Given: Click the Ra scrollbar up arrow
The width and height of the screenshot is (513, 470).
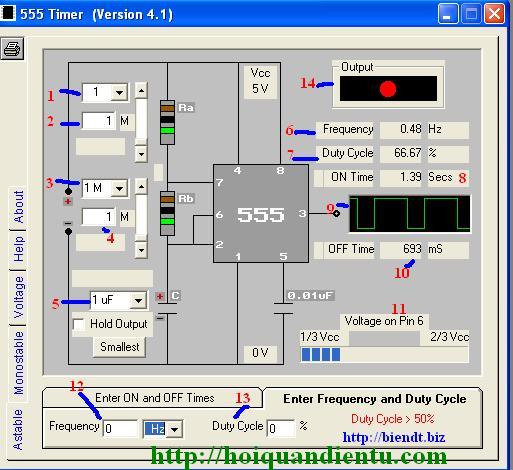Looking at the screenshot, I should pyautogui.click(x=141, y=91).
